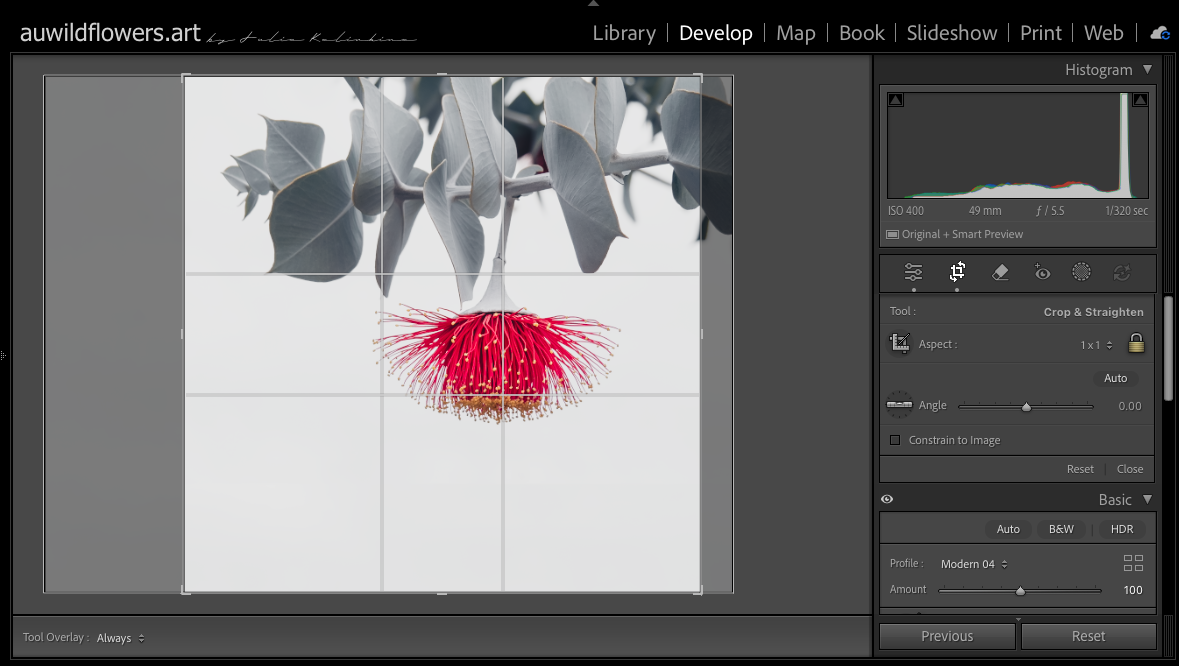This screenshot has width=1179, height=666.
Task: Click the crop overlay left edge middle handle
Action: click(183, 334)
